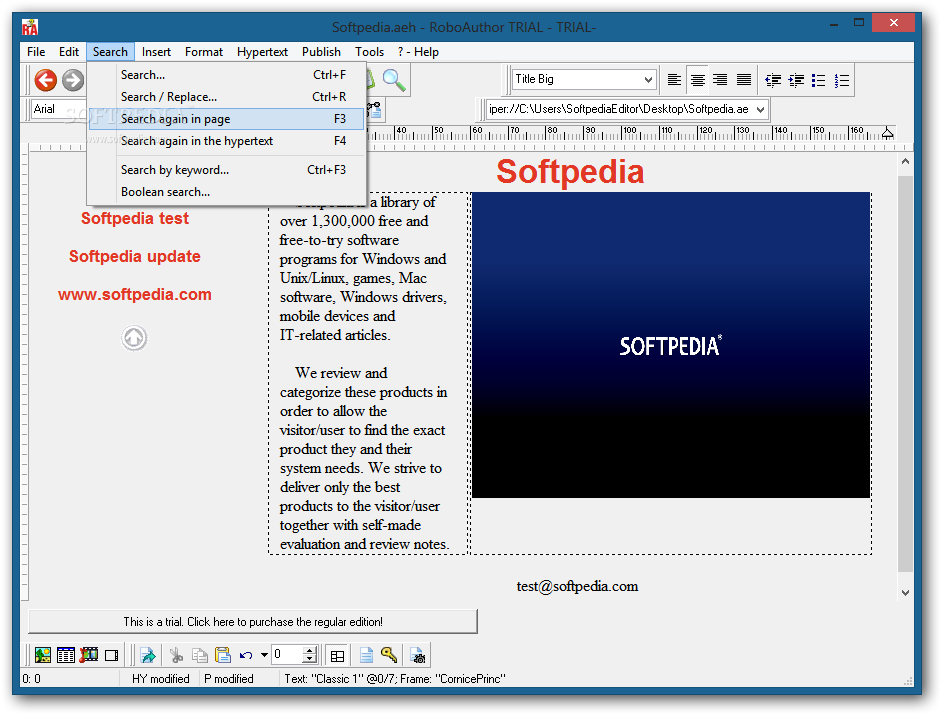Viewport: 942px width, 715px height.
Task: Choose Search by keyword... entry
Action: coord(226,170)
